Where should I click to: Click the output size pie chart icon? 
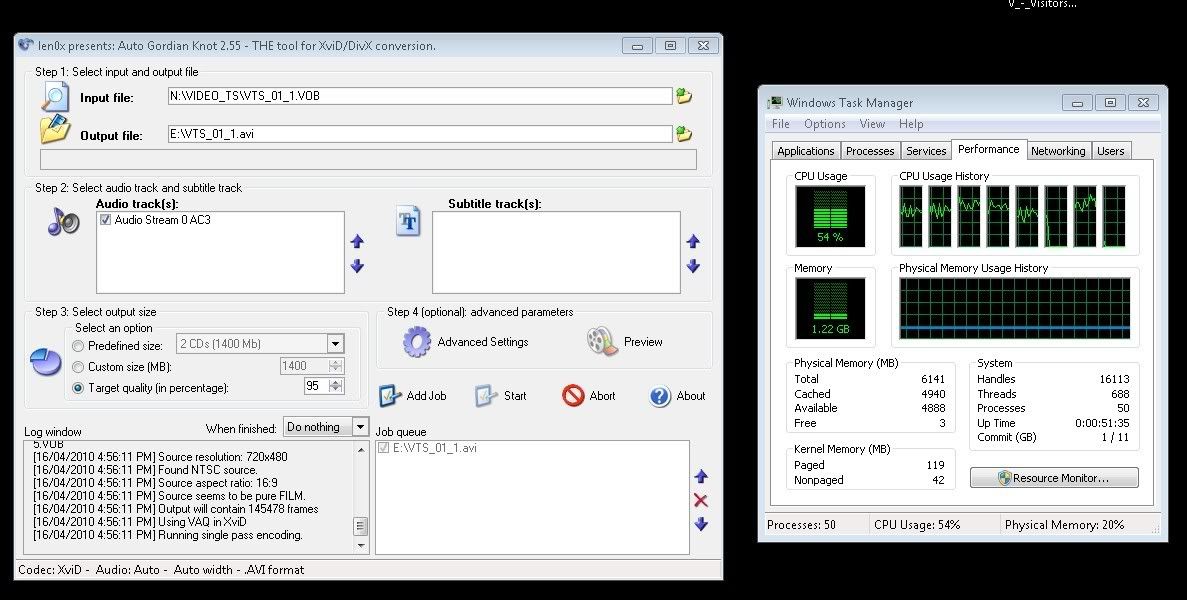coord(45,362)
